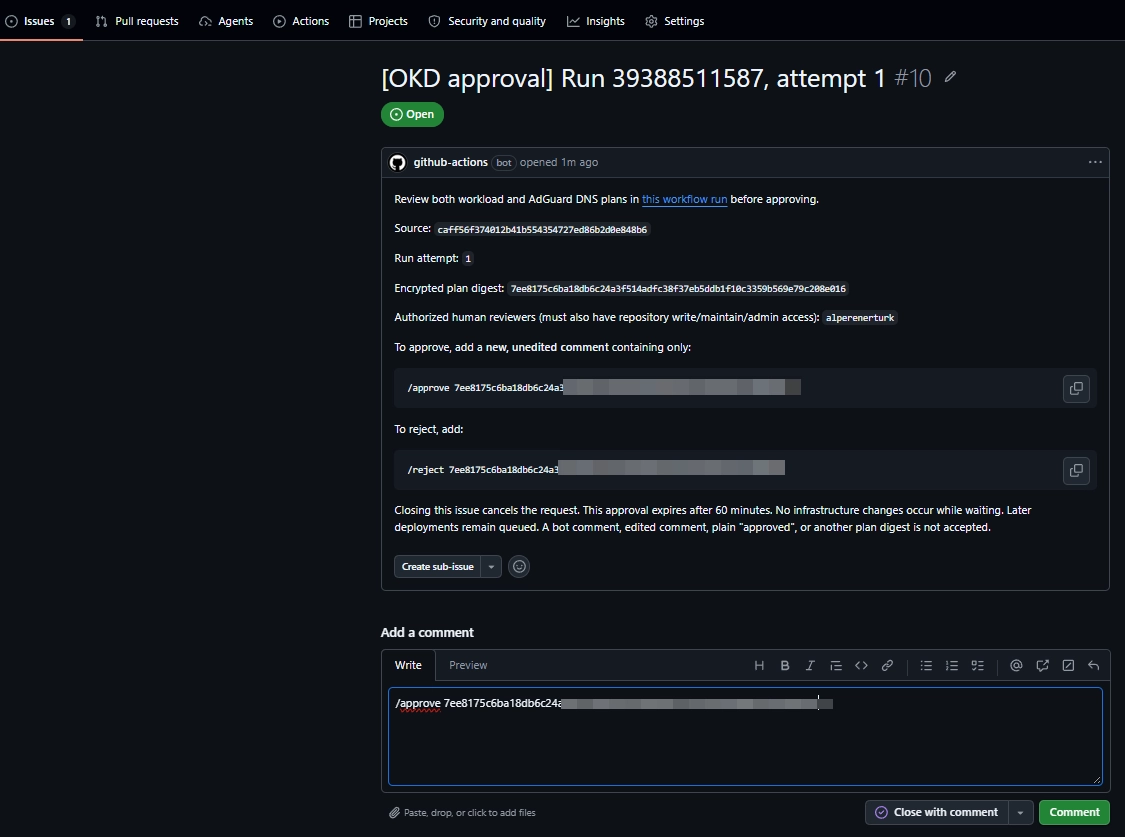
Task: Reference an issue with cross-reference icon
Action: click(1042, 666)
